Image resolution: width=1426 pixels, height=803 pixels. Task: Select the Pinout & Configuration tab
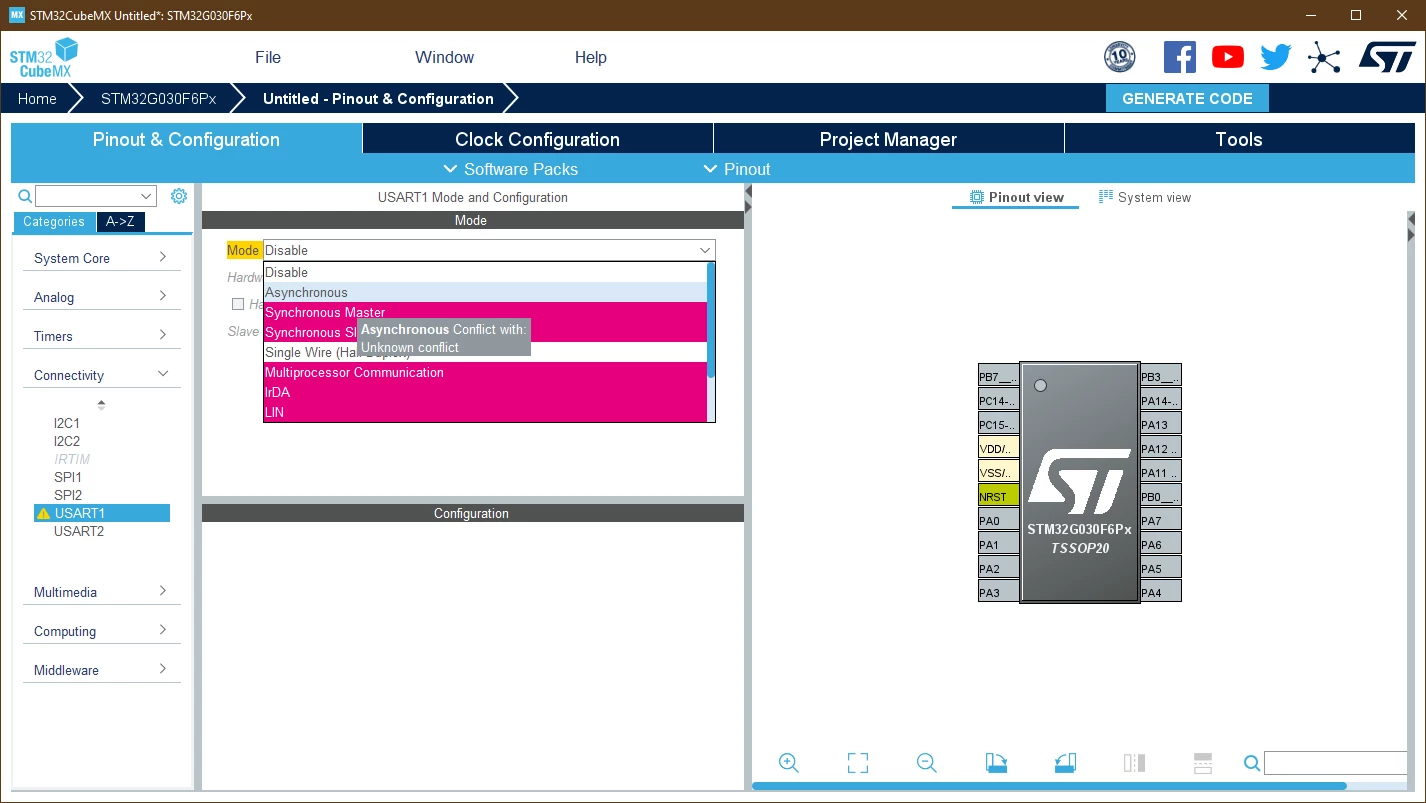point(187,139)
